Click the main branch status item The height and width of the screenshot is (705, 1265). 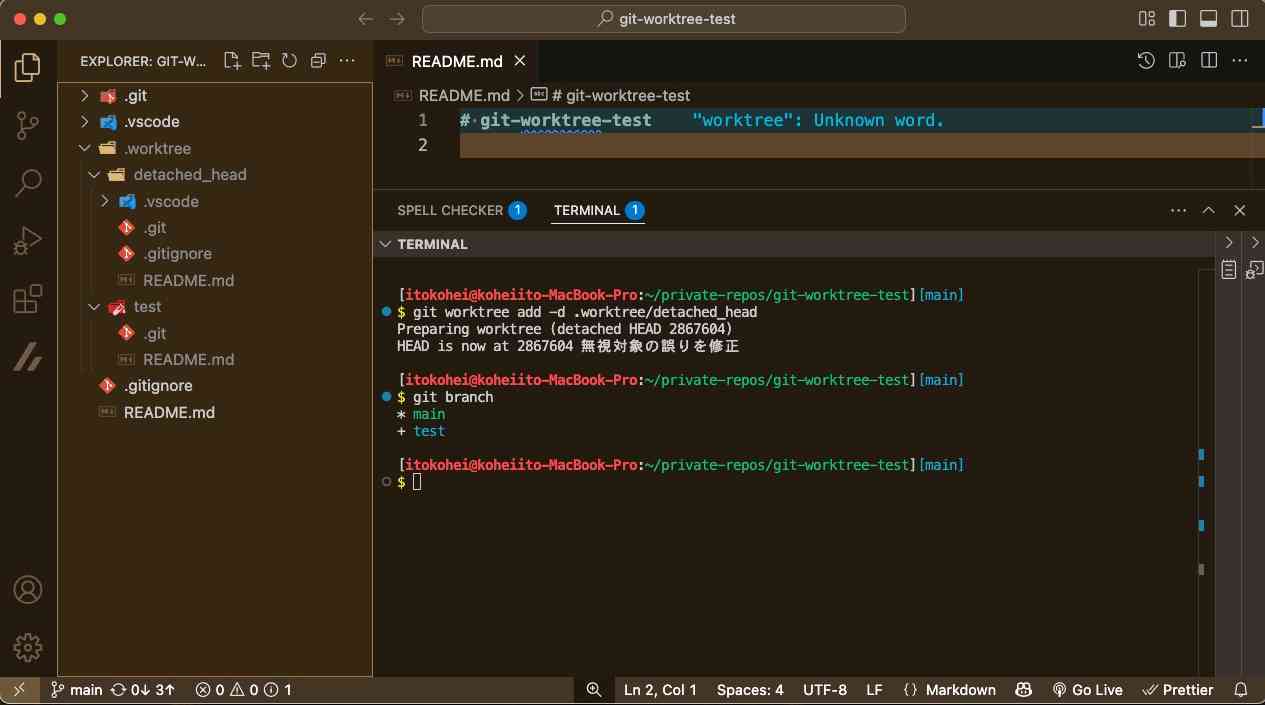click(x=77, y=690)
